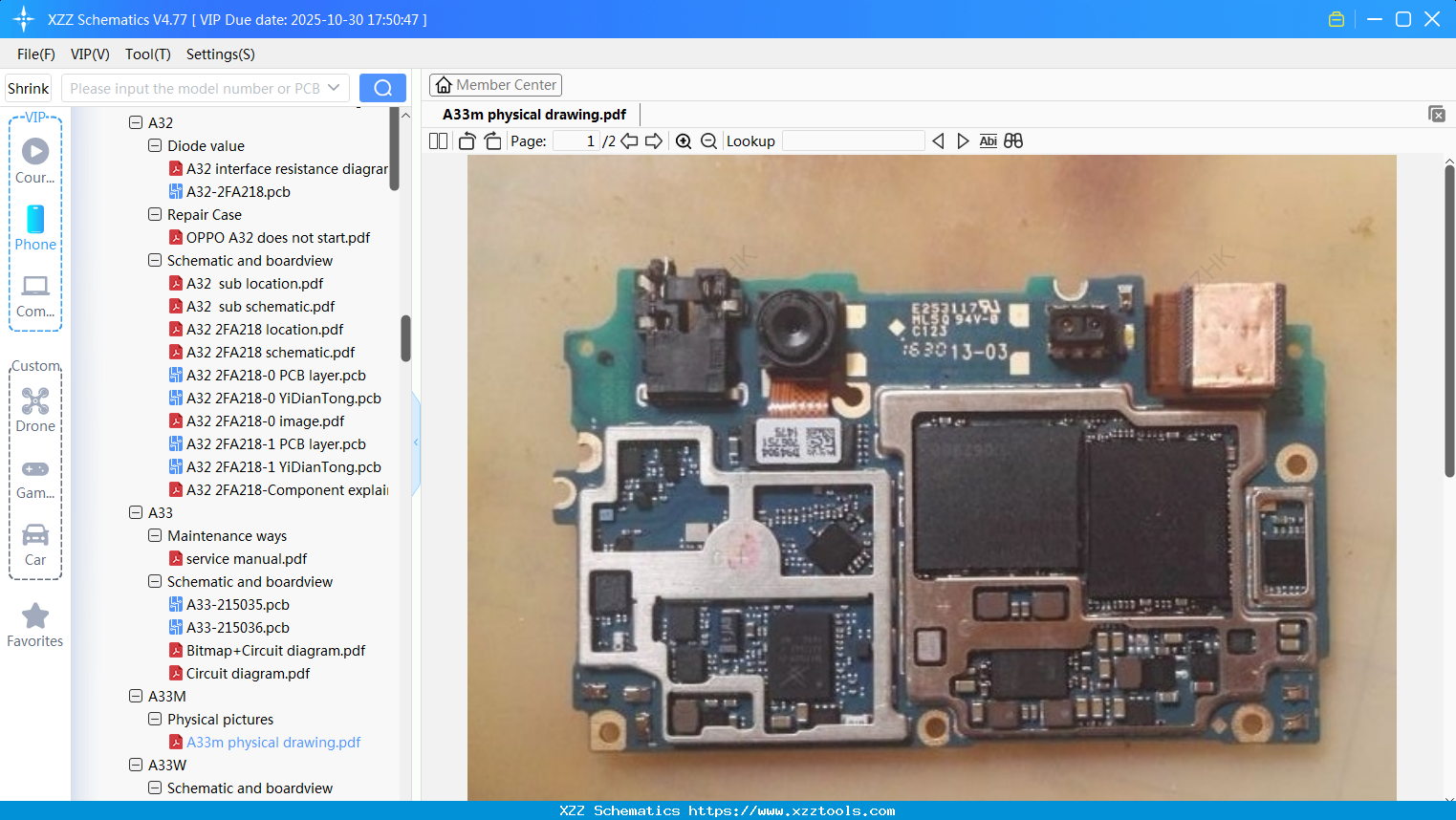This screenshot has width=1456, height=820.
Task: Collapse the Repair Case folder
Action: pos(155,214)
